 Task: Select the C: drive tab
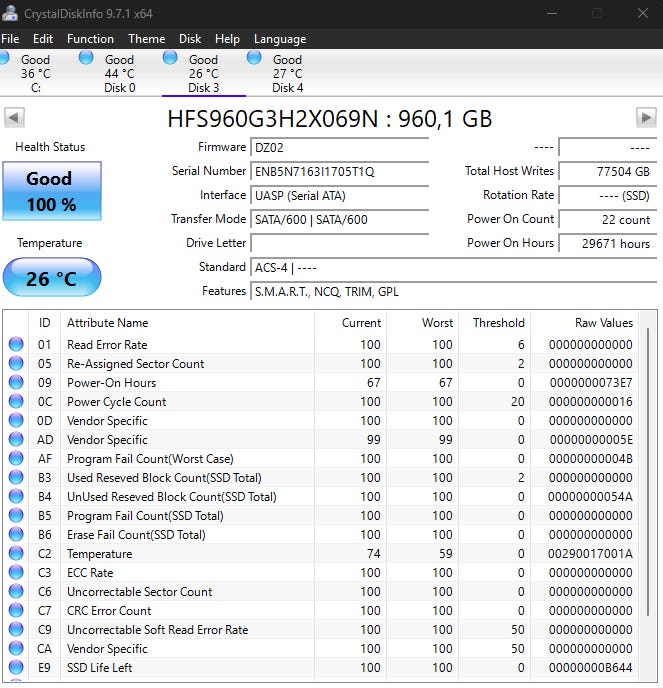point(35,73)
